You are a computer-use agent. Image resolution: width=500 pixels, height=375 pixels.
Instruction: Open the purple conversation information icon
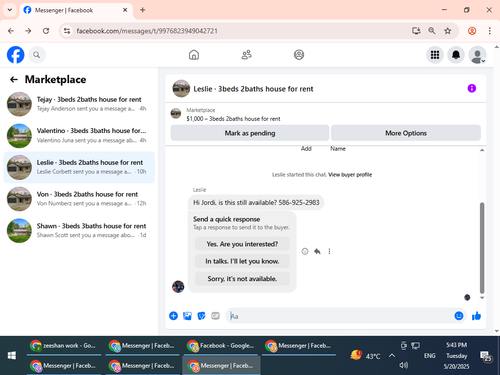pos(472,88)
